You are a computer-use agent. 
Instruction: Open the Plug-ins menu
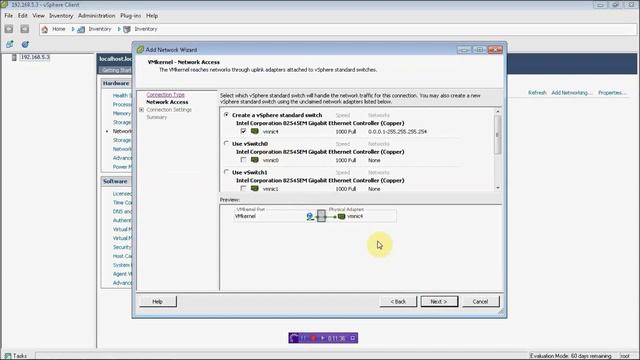[x=130, y=16]
